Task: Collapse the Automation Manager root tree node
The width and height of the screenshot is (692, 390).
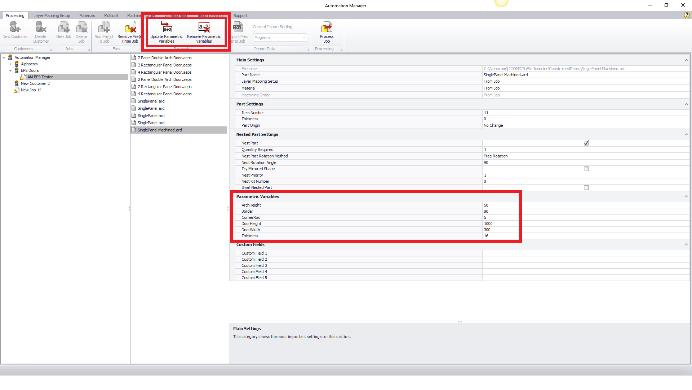Action: coord(4,57)
